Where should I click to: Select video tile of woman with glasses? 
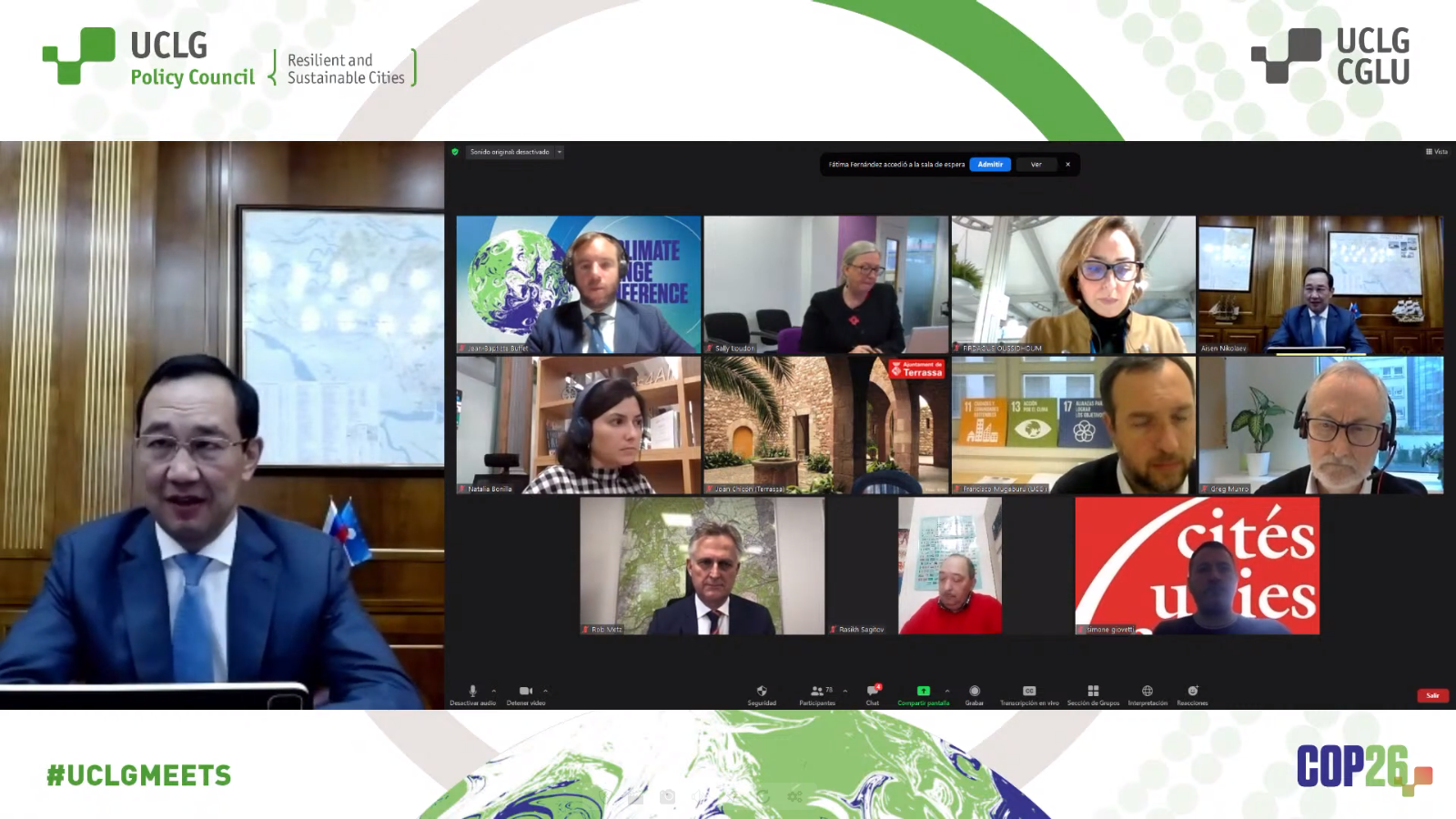pos(1074,285)
